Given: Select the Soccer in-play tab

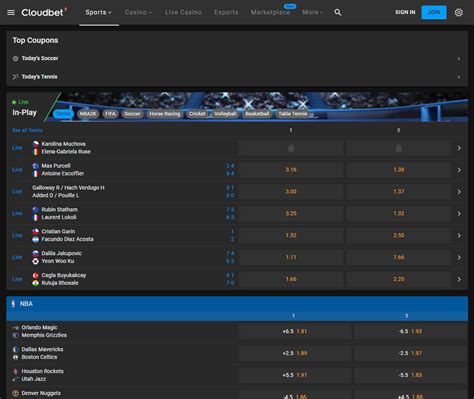Looking at the screenshot, I should (132, 114).
